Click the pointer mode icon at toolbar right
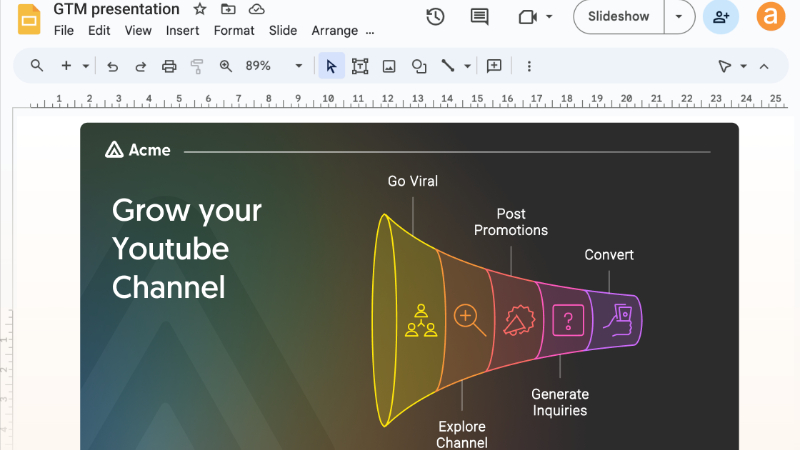 [724, 66]
